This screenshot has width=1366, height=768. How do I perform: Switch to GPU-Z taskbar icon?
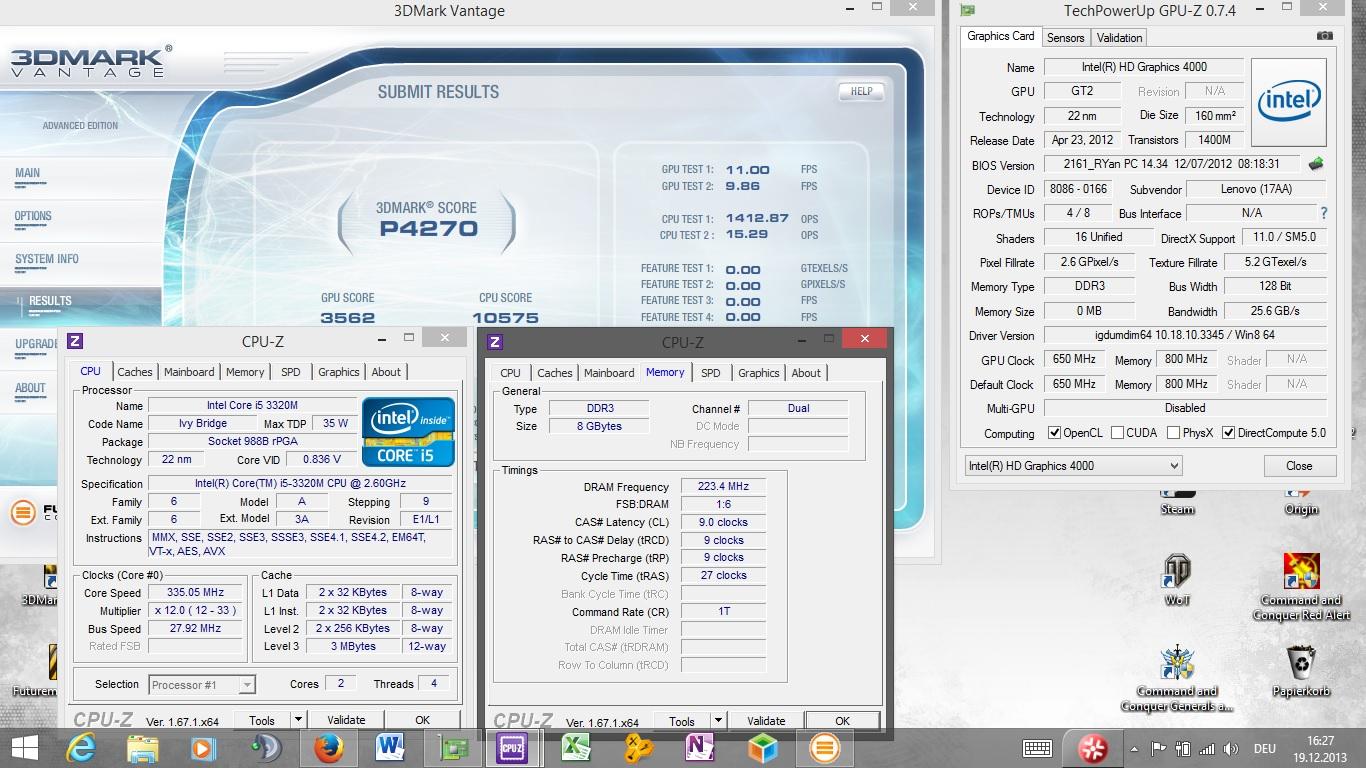(452, 748)
